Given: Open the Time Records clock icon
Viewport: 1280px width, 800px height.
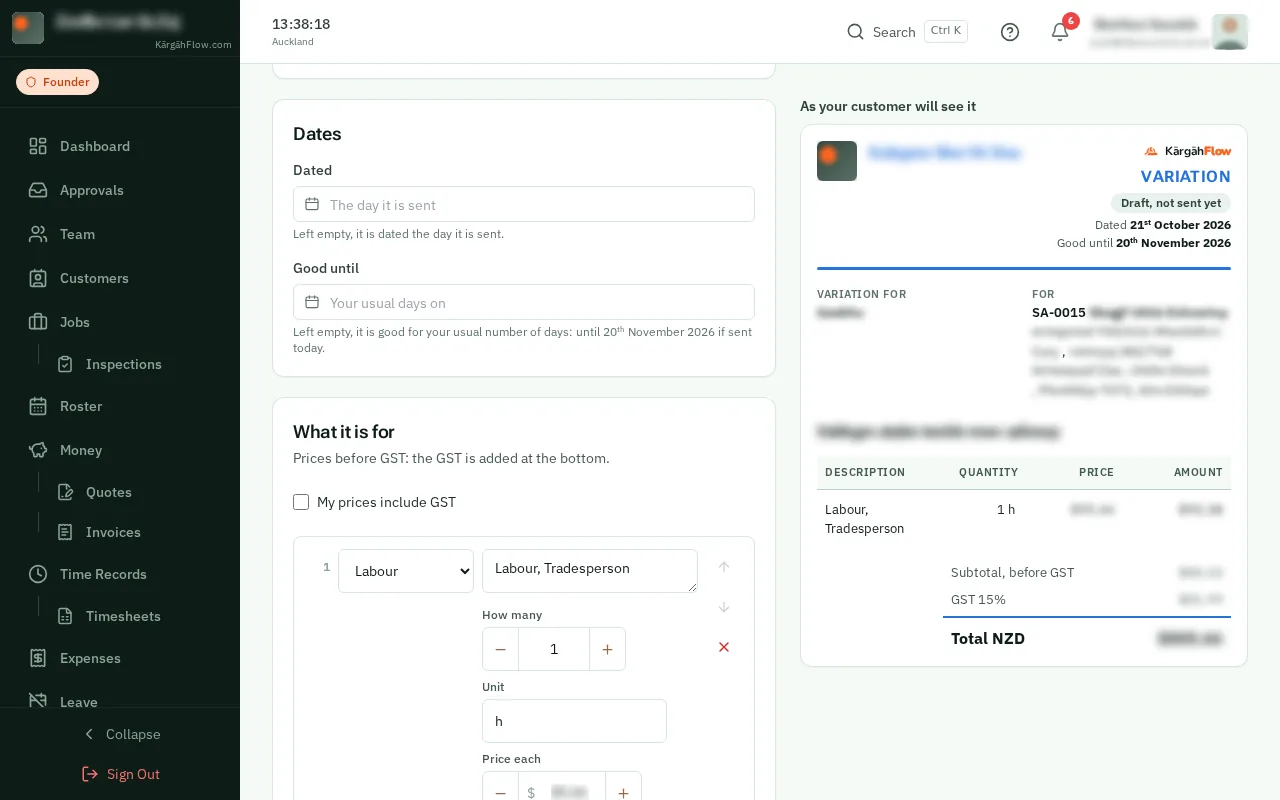Looking at the screenshot, I should [x=38, y=574].
